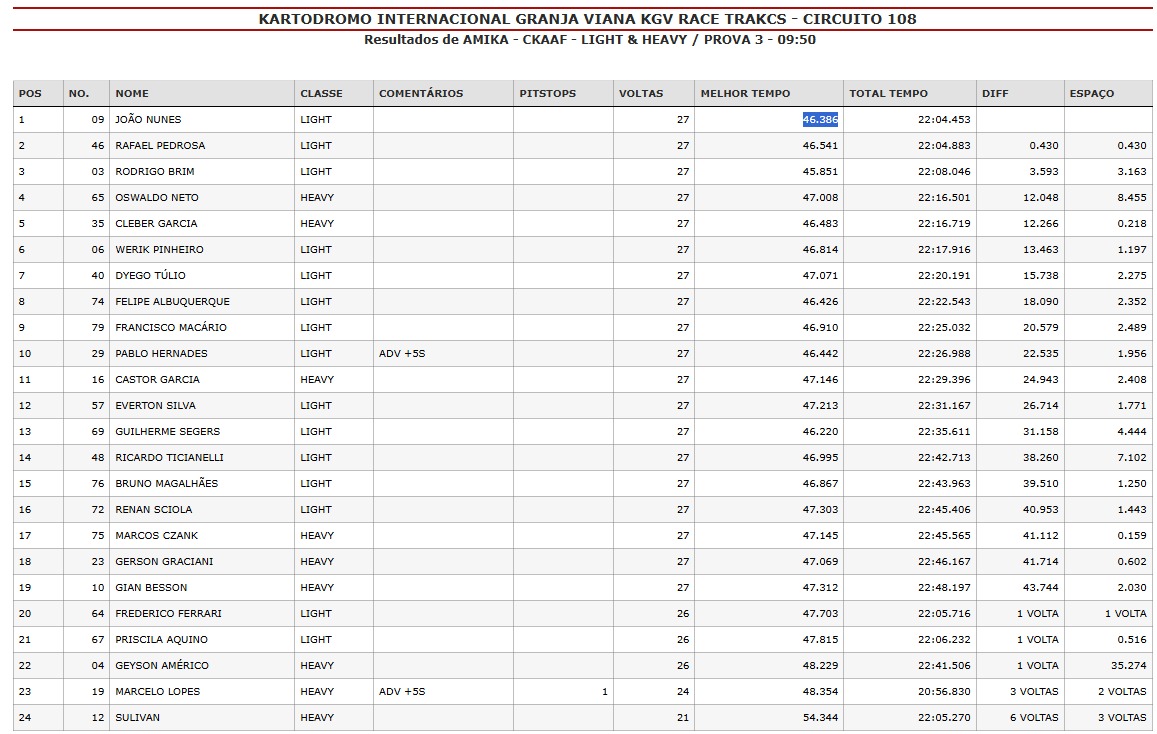
Task: Click the PITSTOPS column header
Action: click(563, 94)
